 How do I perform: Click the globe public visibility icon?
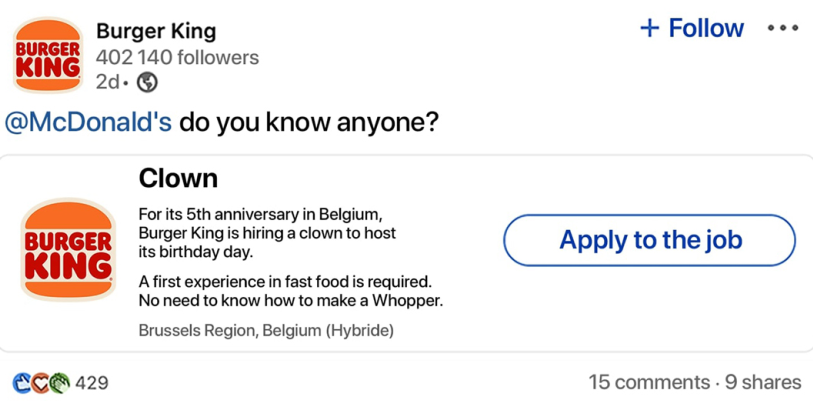147,82
